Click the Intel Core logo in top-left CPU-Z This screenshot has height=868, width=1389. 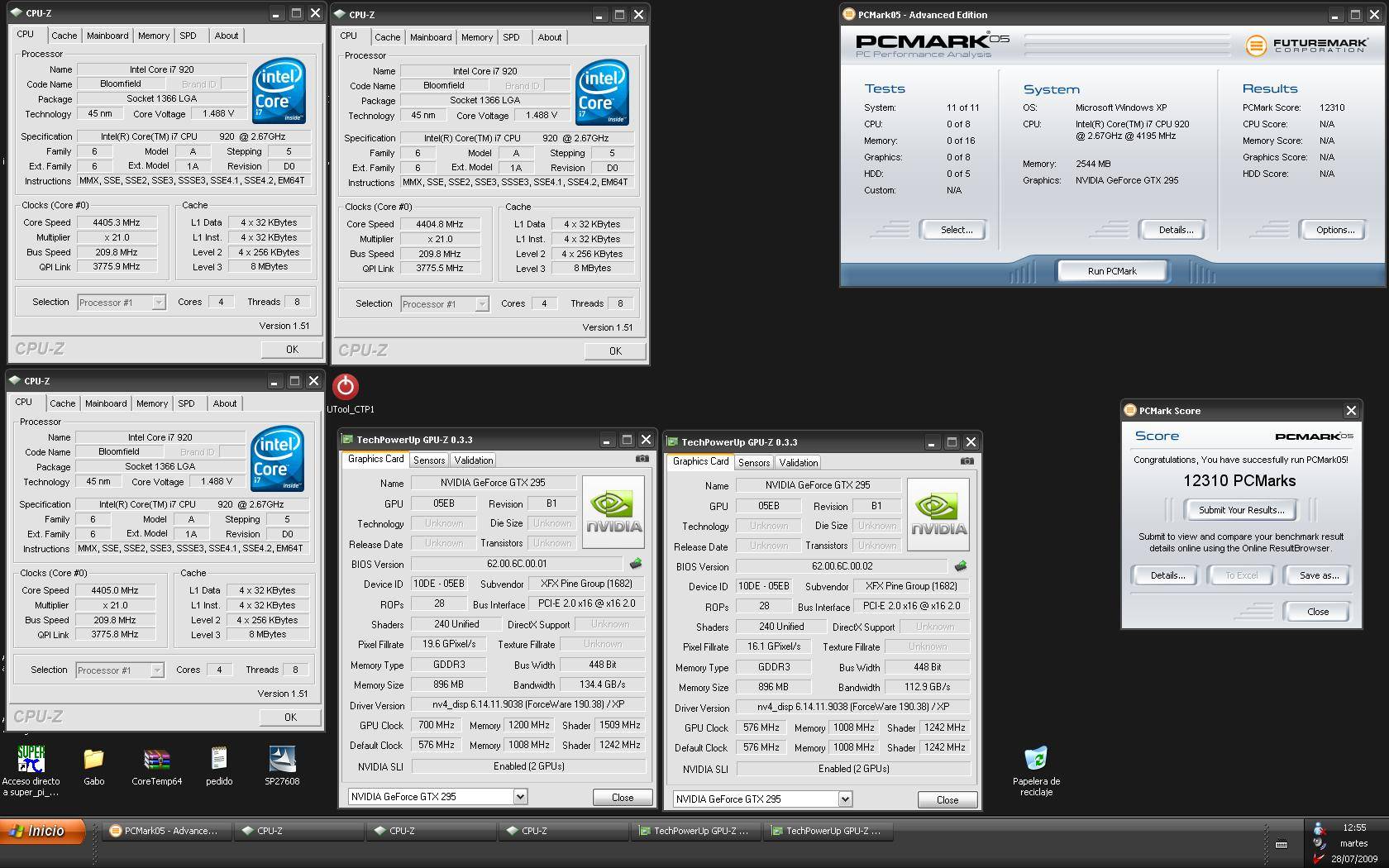click(279, 90)
